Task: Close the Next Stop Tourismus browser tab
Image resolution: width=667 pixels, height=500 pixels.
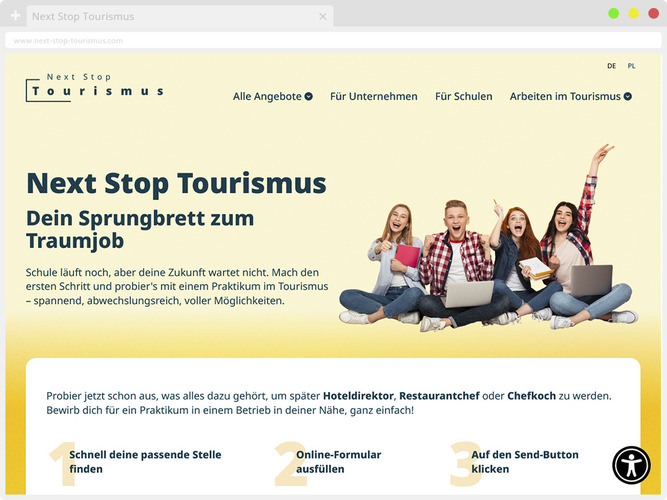Action: (x=322, y=17)
